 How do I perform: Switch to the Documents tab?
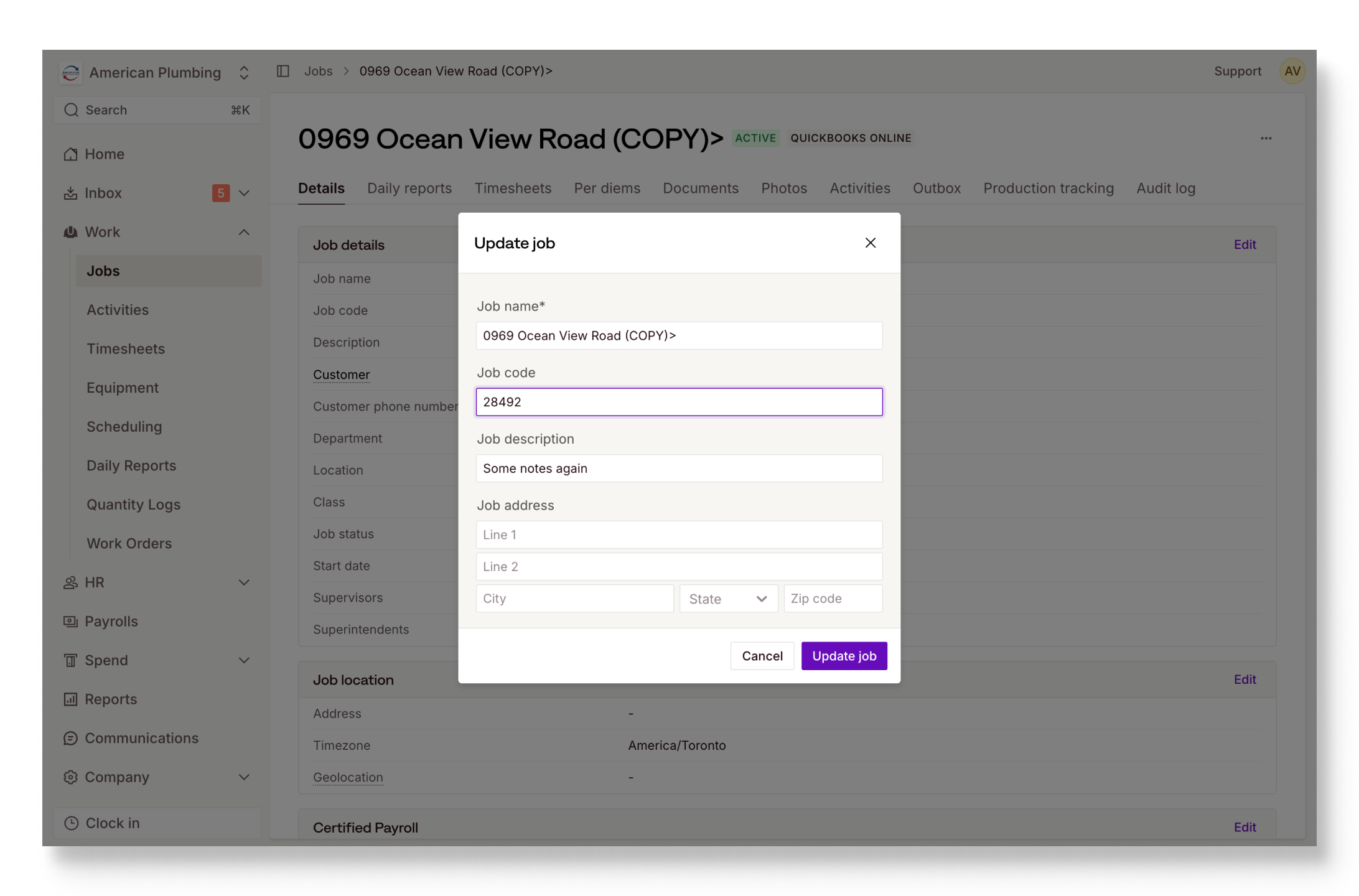pos(701,188)
